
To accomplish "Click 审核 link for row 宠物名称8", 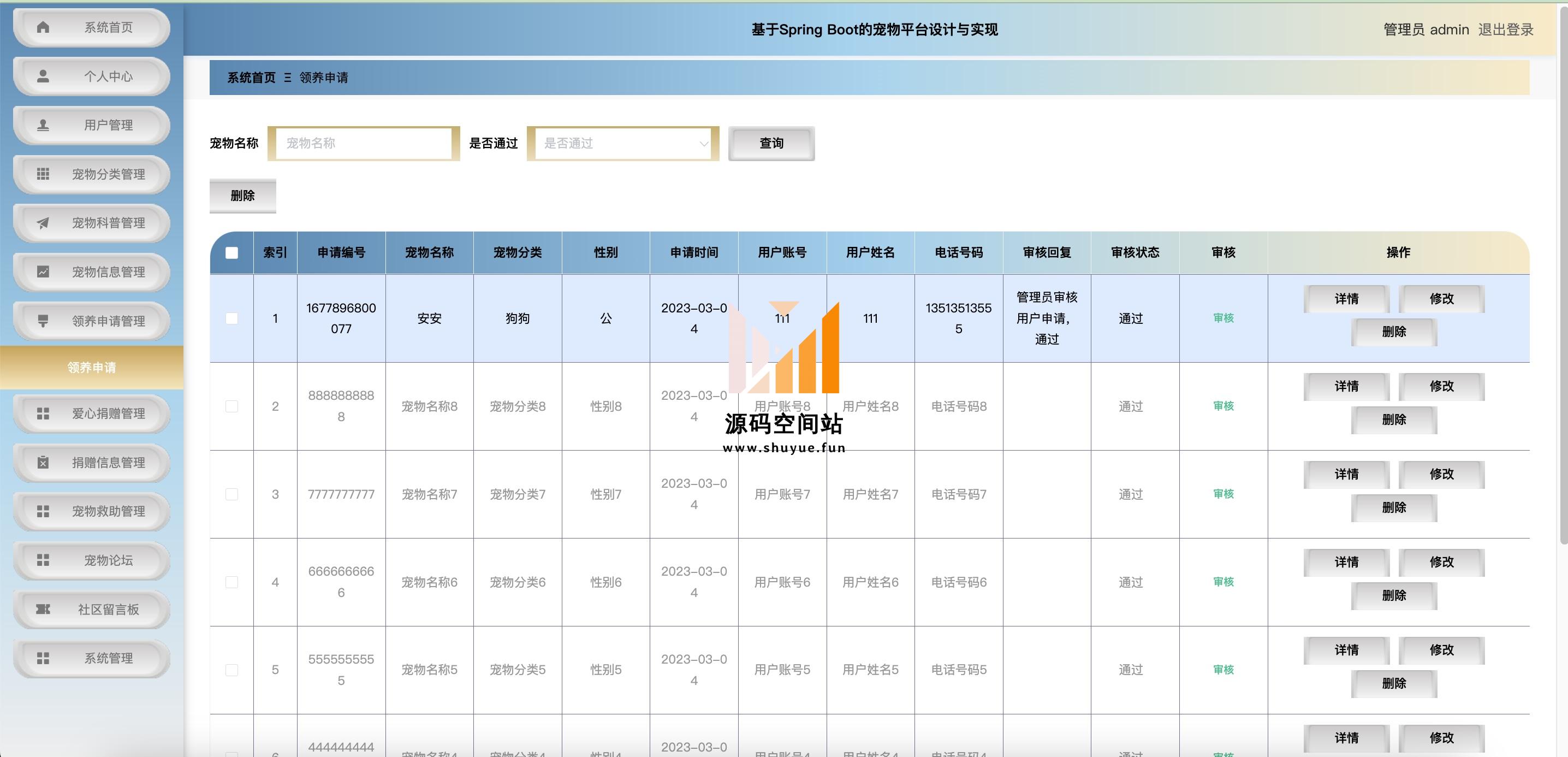I will pyautogui.click(x=1223, y=406).
